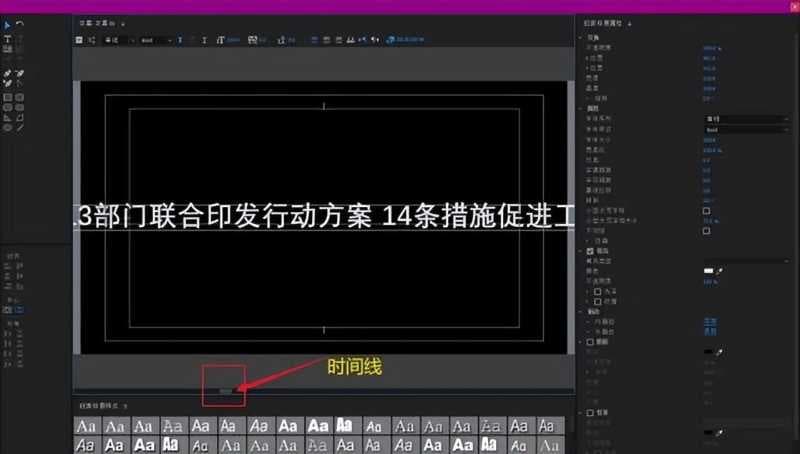
Task: Click the font size icon in toolbar
Action: pyautogui.click(x=220, y=40)
